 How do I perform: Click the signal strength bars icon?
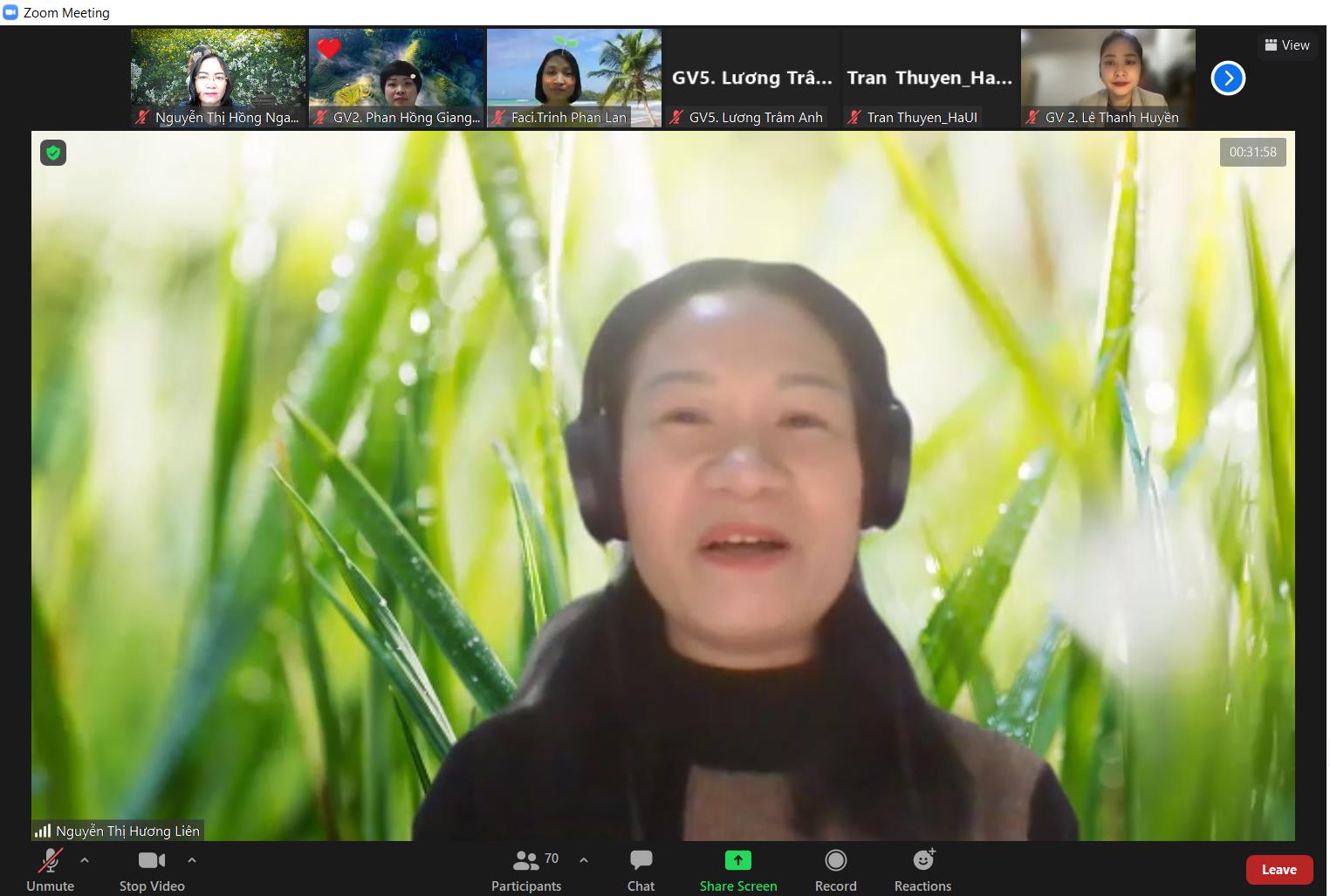click(x=42, y=831)
